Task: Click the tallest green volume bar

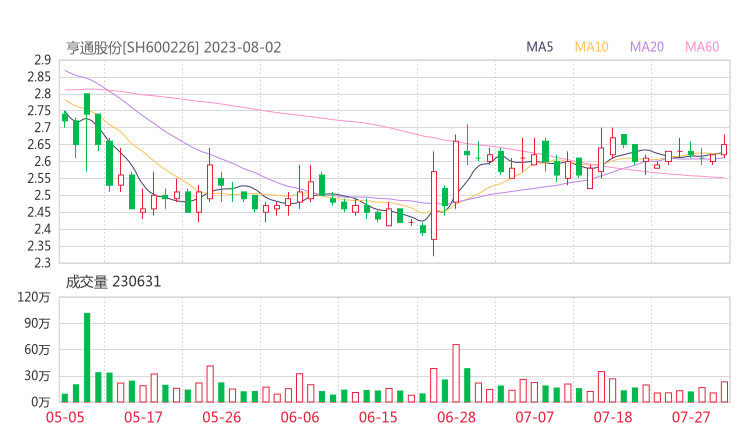Action: [87, 357]
